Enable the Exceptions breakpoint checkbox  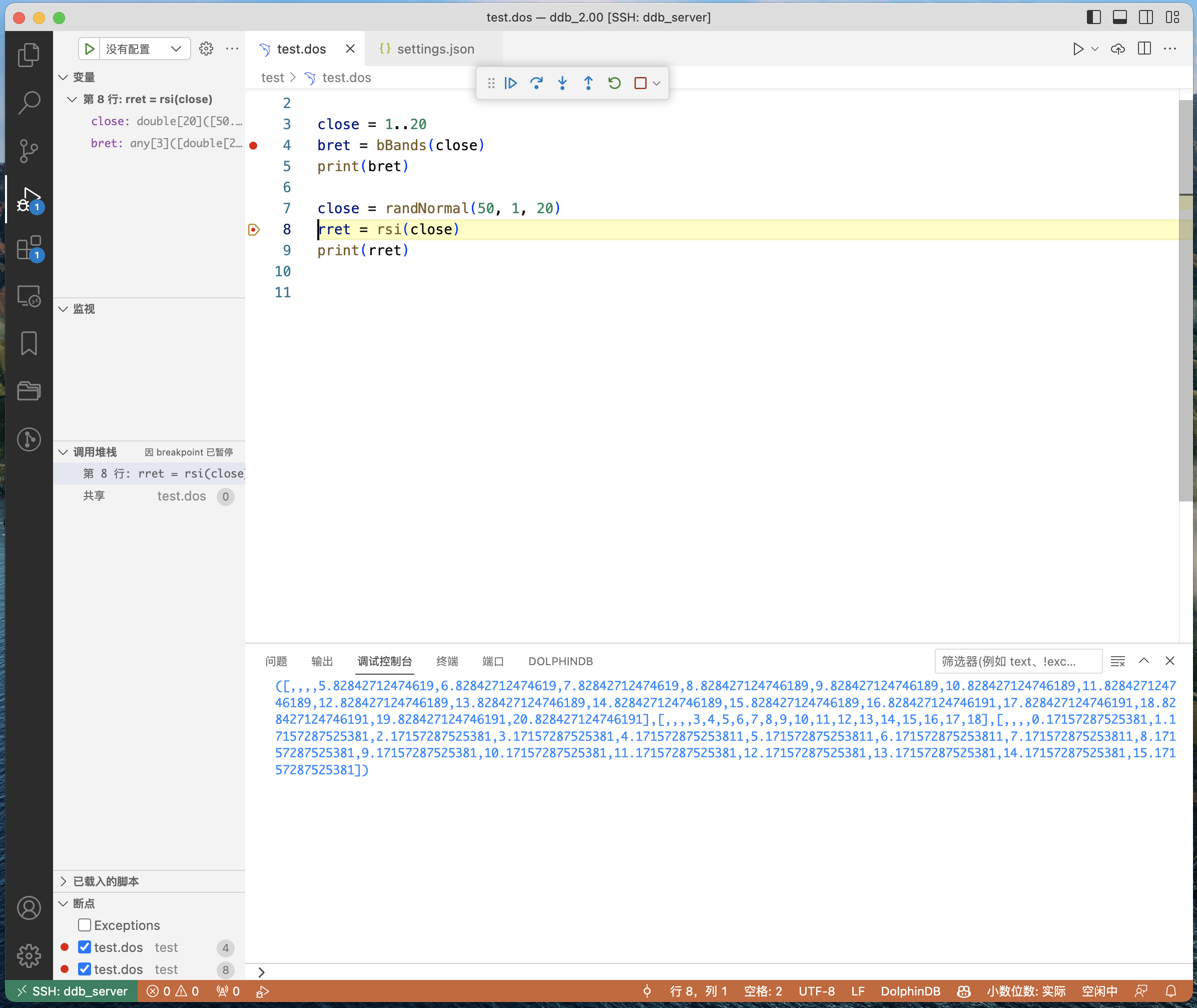tap(85, 925)
